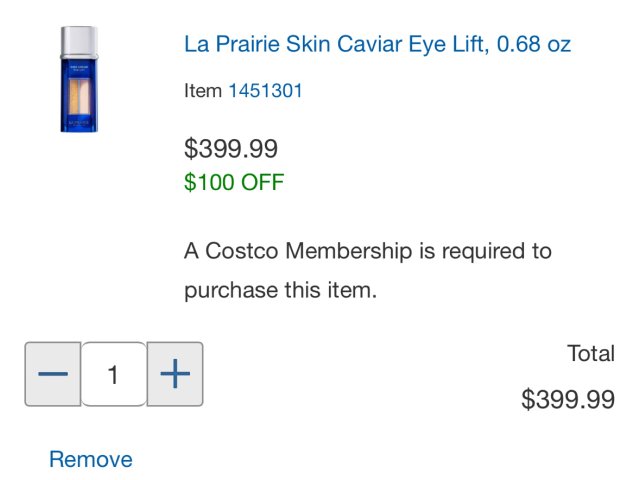Image resolution: width=640 pixels, height=480 pixels.
Task: Select the quantity box between minus and plus
Action: pos(113,374)
